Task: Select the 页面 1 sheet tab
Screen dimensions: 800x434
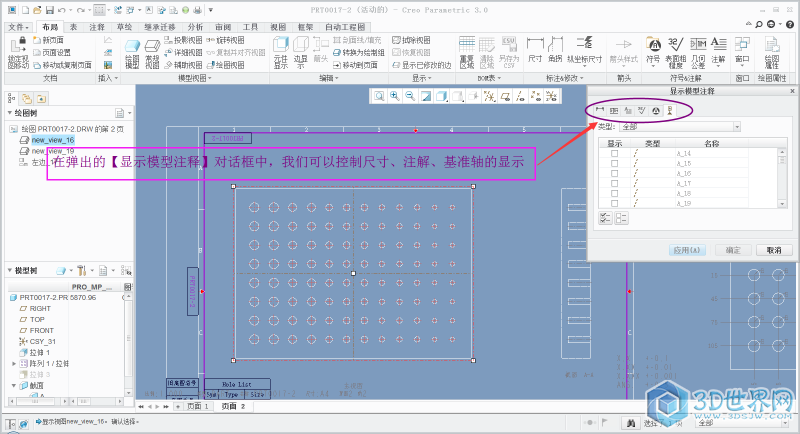Action: pos(198,406)
